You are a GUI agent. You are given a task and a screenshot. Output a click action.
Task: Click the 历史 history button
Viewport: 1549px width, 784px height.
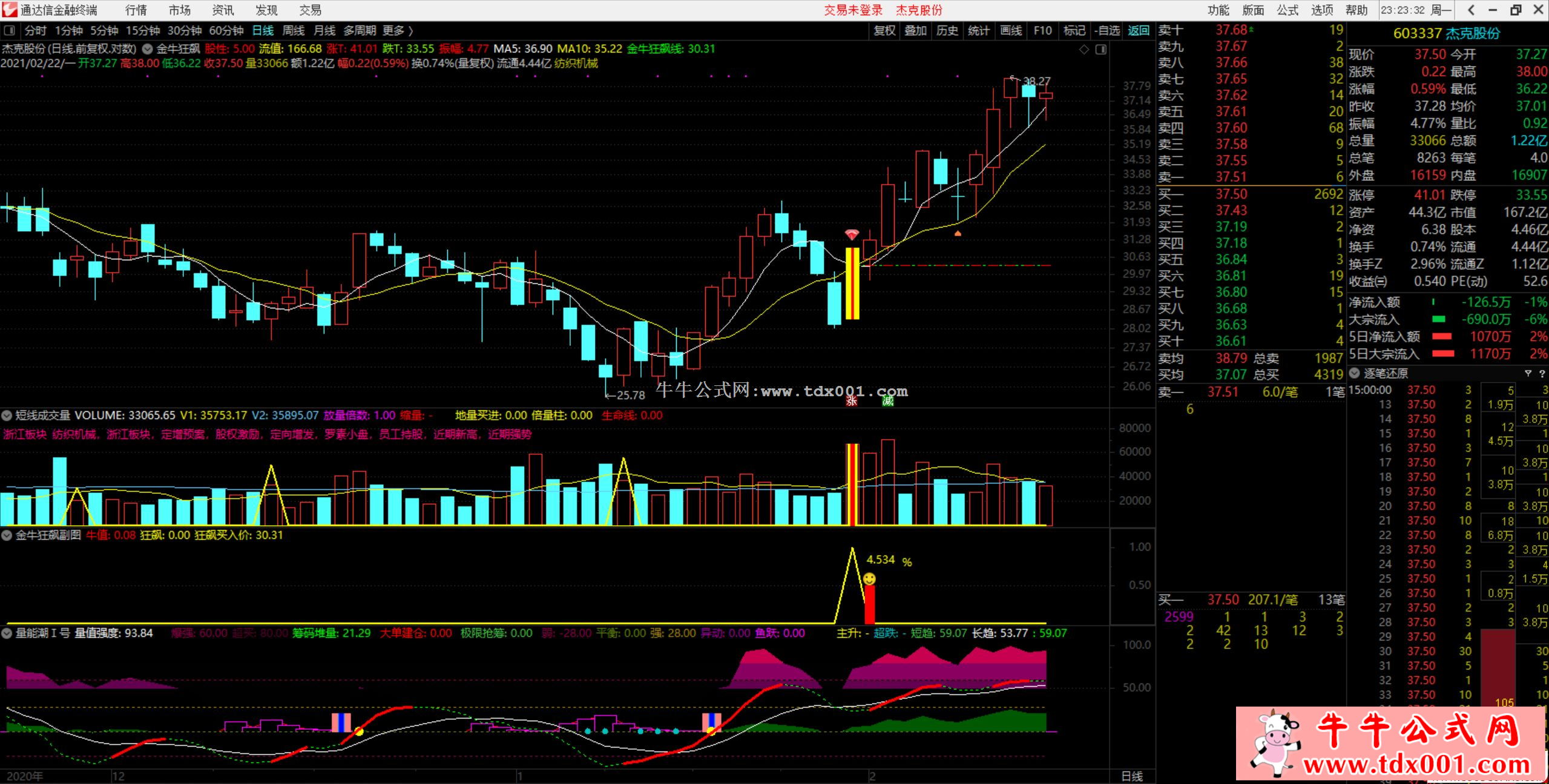(947, 30)
